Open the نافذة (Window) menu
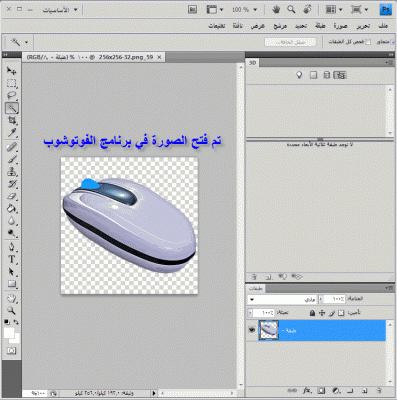The width and height of the screenshot is (397, 400). tap(237, 26)
